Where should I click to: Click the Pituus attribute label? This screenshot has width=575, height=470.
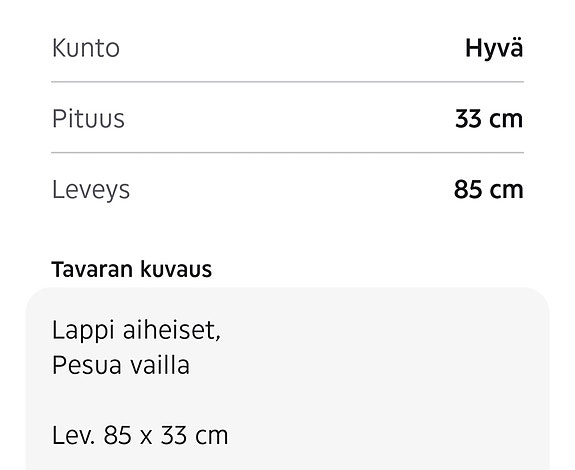coord(88,119)
